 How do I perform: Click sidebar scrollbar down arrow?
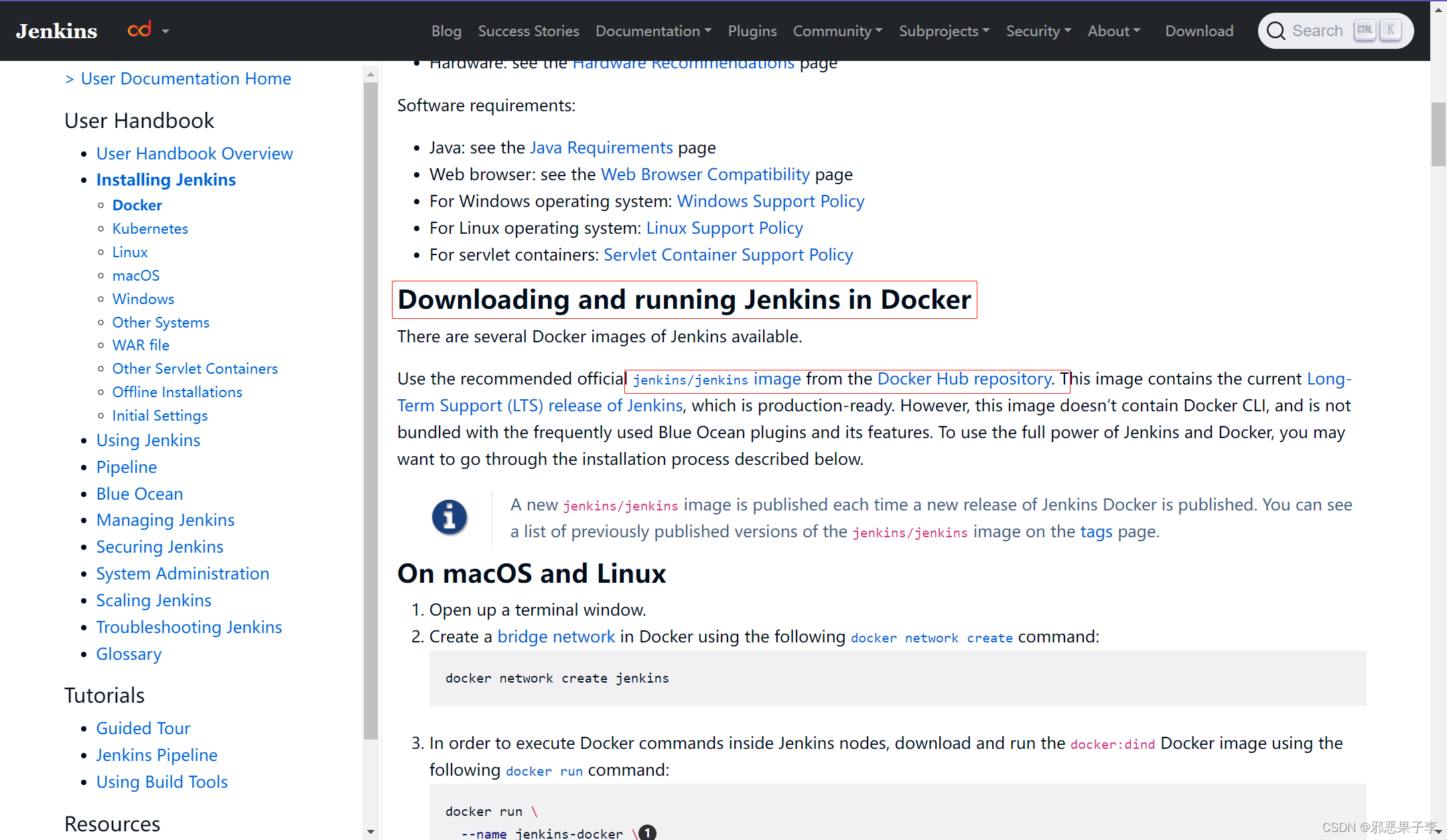370,832
